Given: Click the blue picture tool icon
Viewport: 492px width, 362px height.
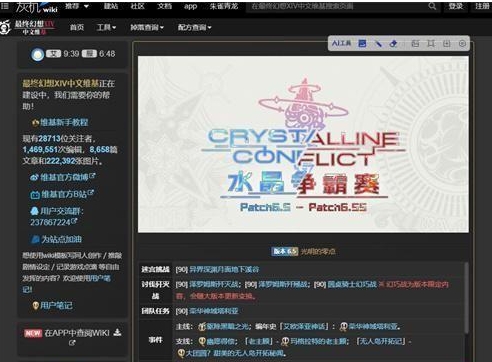Looking at the screenshot, I should 362,43.
